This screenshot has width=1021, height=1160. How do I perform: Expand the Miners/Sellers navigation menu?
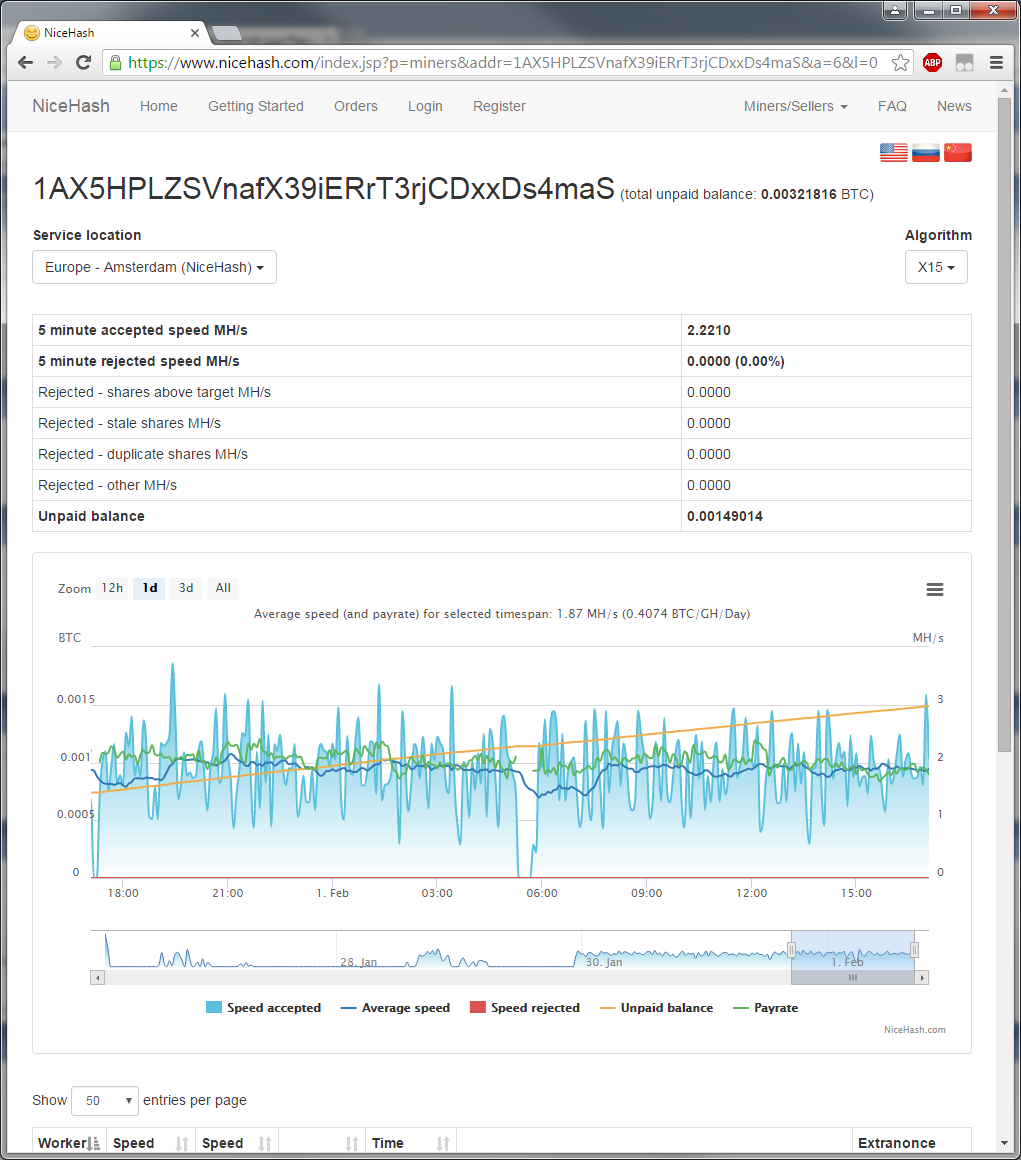(x=795, y=106)
